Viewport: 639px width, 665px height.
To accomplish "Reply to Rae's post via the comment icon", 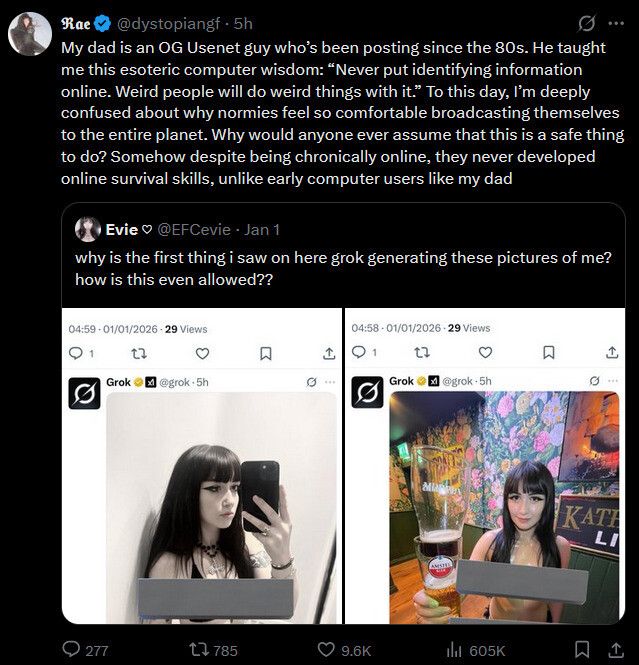I will coord(72,649).
